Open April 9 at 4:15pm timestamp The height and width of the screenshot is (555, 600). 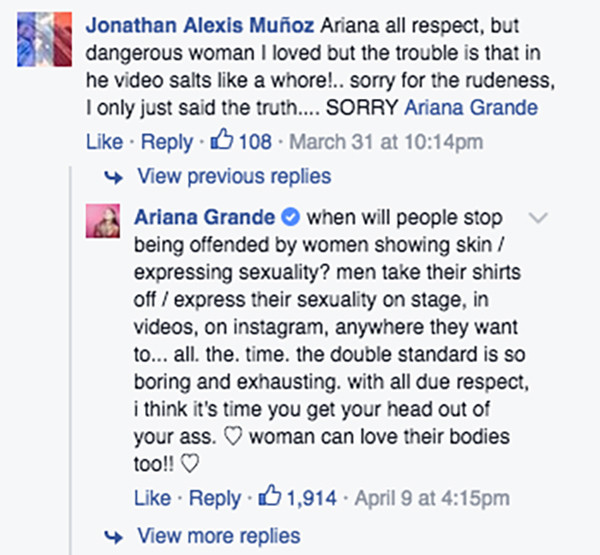[x=432, y=498]
